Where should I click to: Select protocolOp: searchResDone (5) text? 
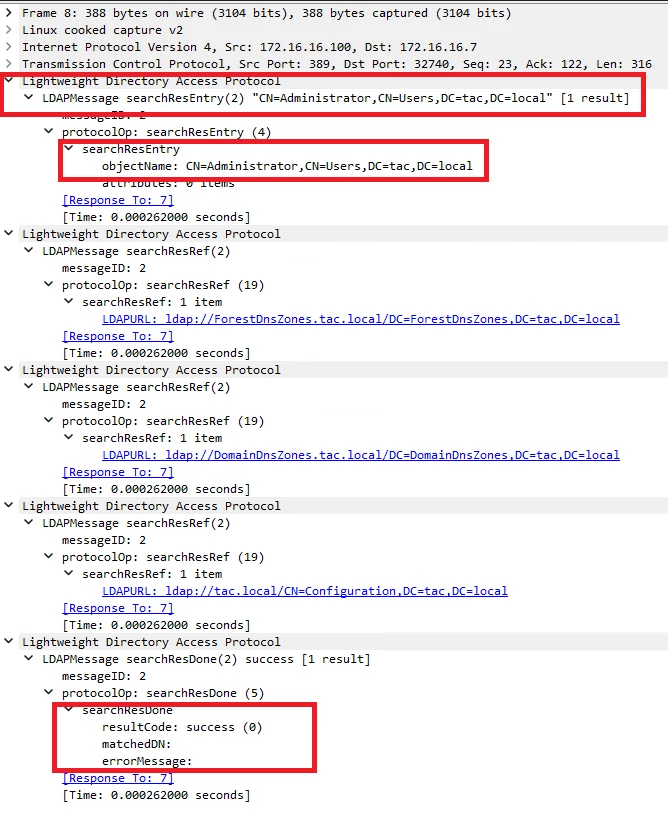tap(163, 693)
